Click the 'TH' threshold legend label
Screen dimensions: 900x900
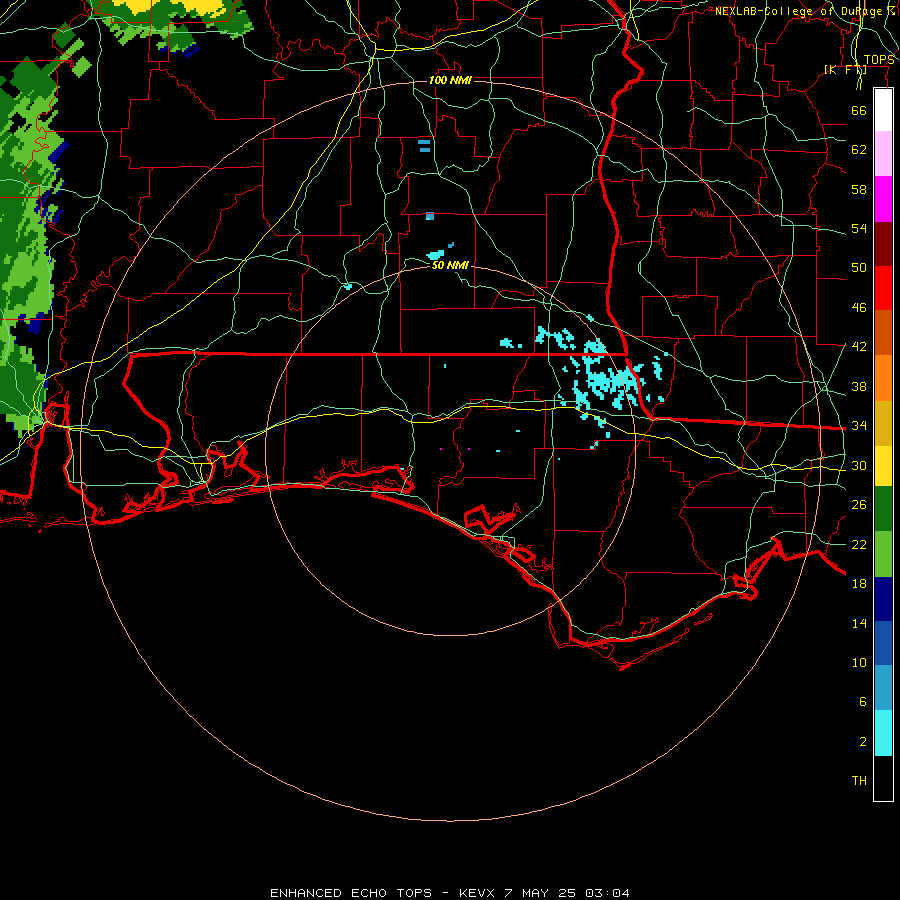pos(859,781)
